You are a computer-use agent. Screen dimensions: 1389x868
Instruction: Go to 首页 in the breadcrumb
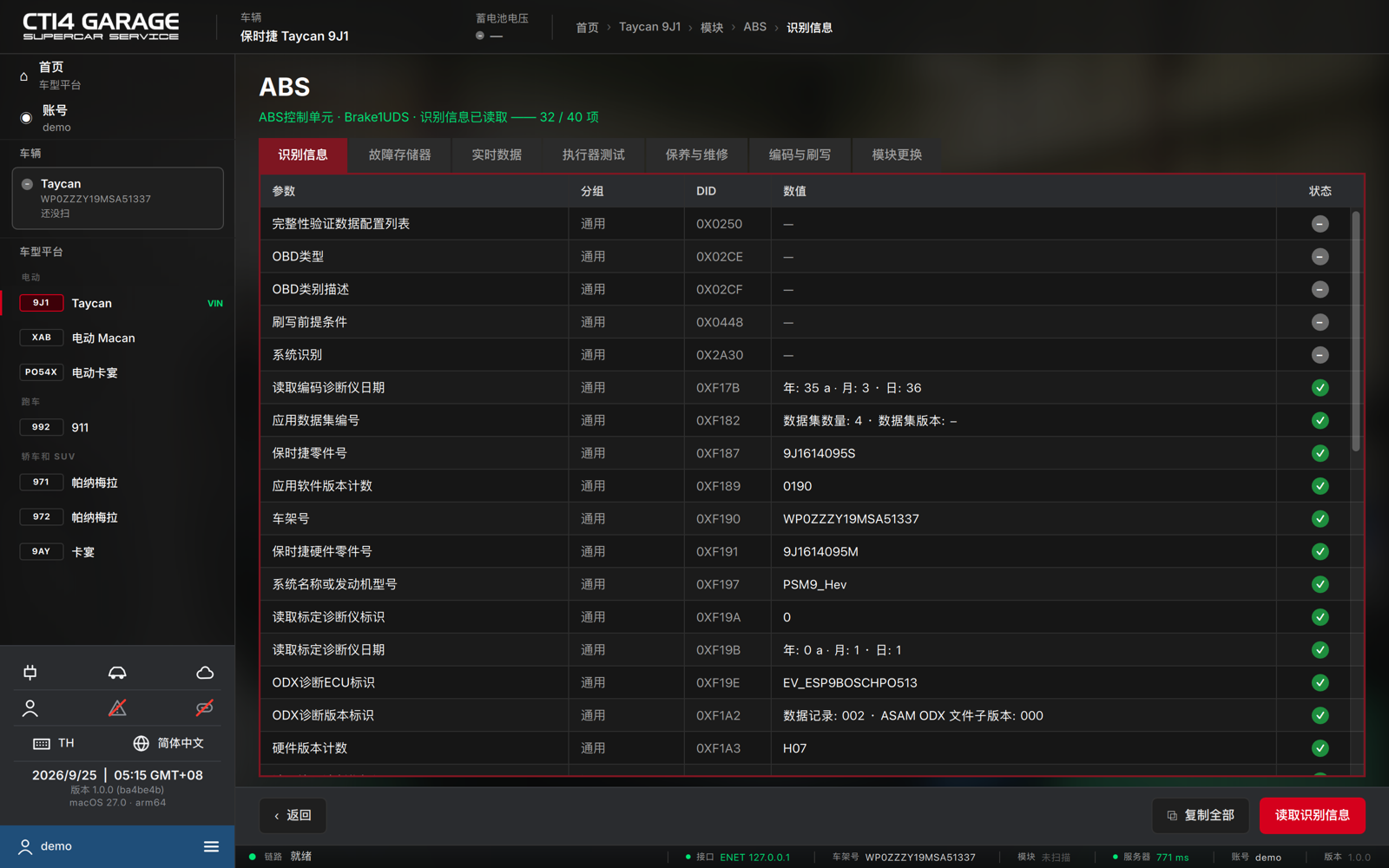587,28
